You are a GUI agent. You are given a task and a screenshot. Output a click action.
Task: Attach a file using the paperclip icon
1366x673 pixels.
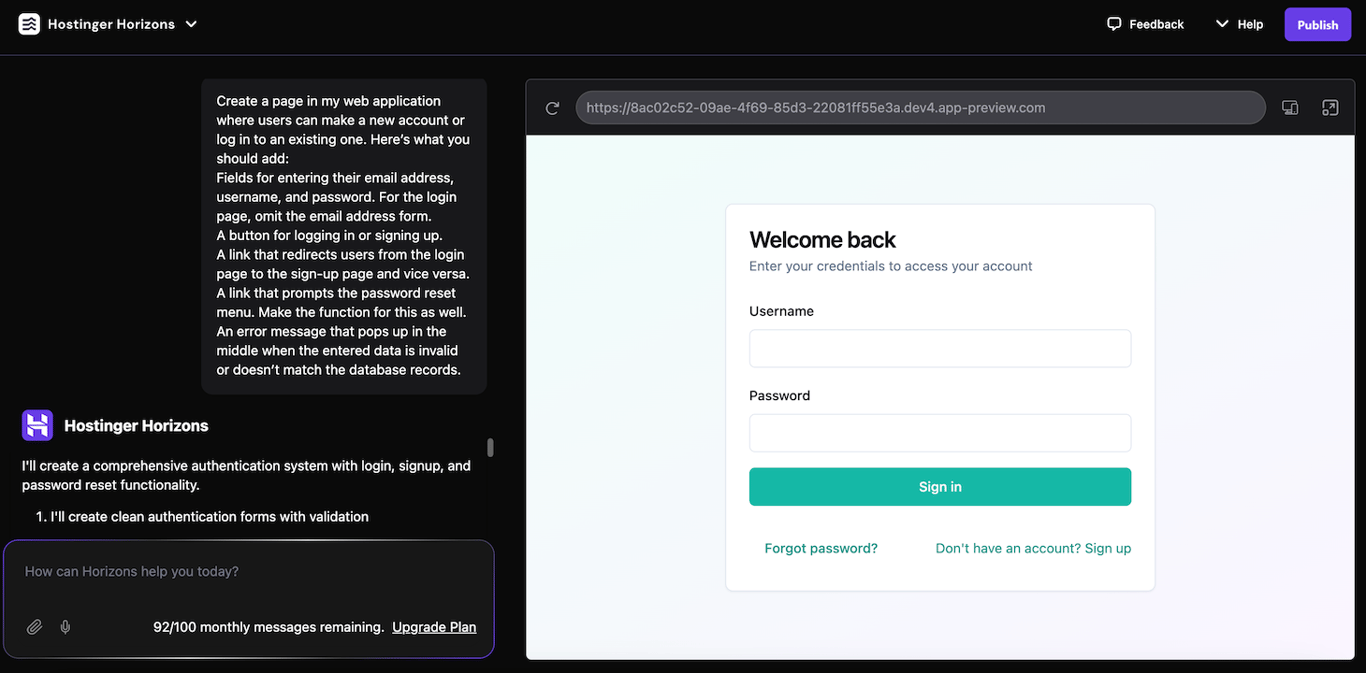(34, 626)
